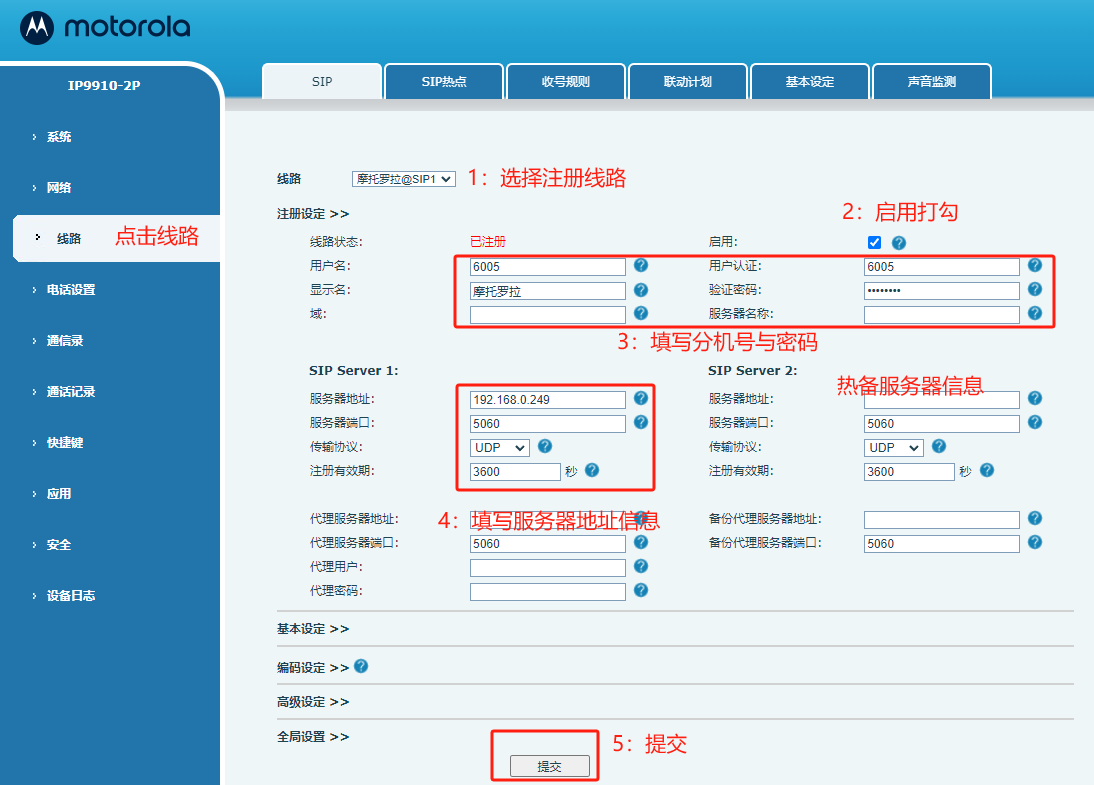This screenshot has width=1094, height=785.
Task: Open the 线路 selection dropdown 摩托罗拉@SIP1
Action: pos(403,179)
